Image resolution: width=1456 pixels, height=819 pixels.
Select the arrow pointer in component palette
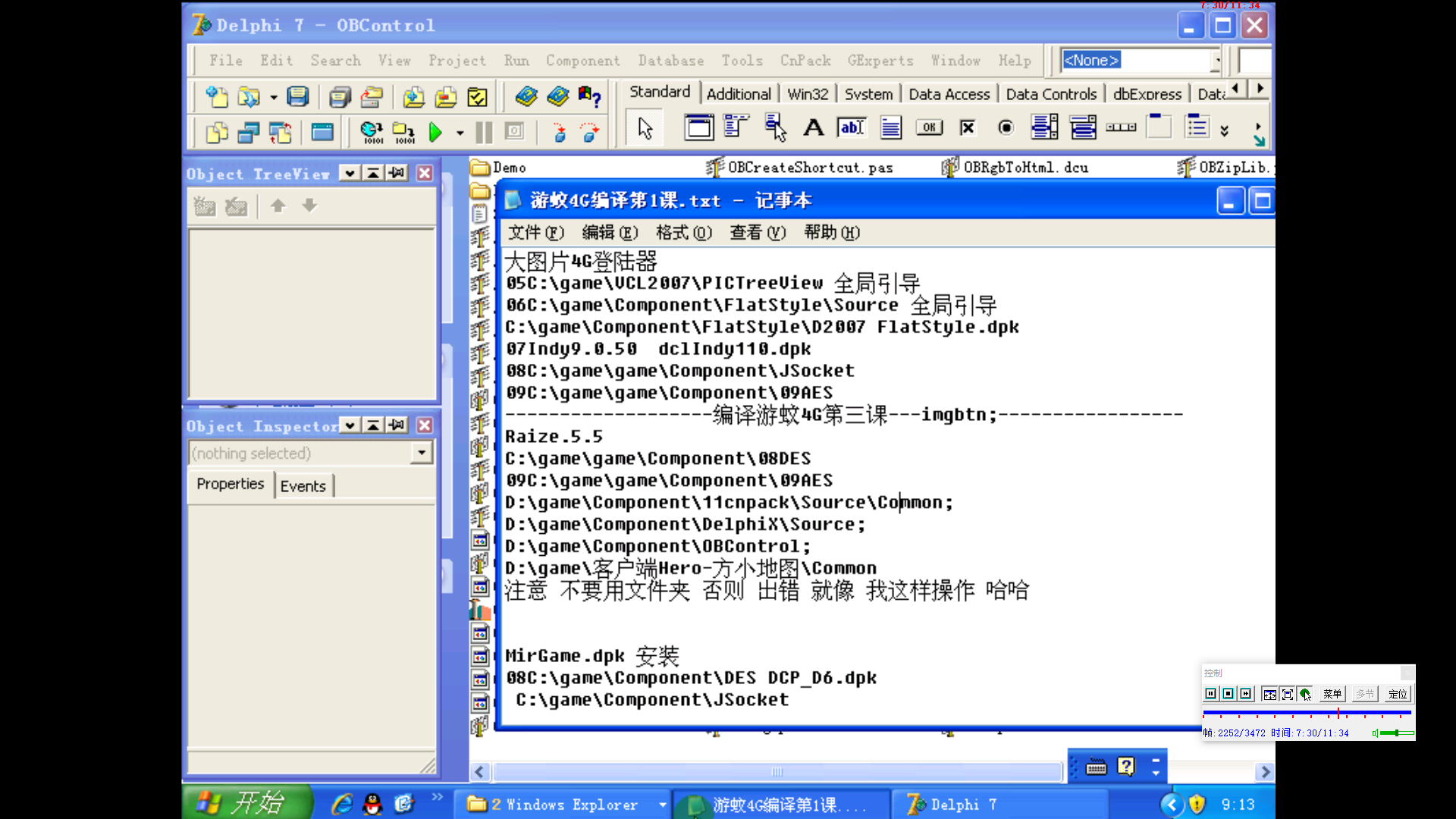[645, 128]
